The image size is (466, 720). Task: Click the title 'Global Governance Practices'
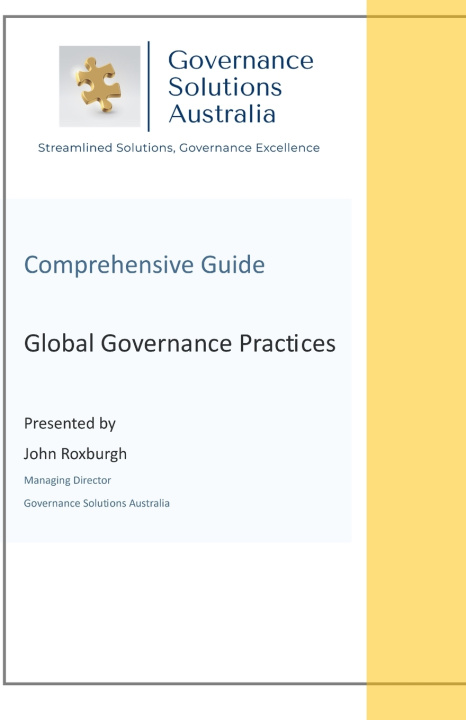pos(180,343)
